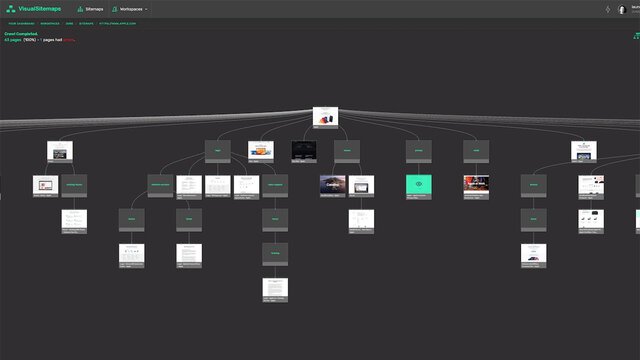Open the page thumbnail showing three small devices
The height and width of the screenshot is (360, 640).
[x=591, y=221]
